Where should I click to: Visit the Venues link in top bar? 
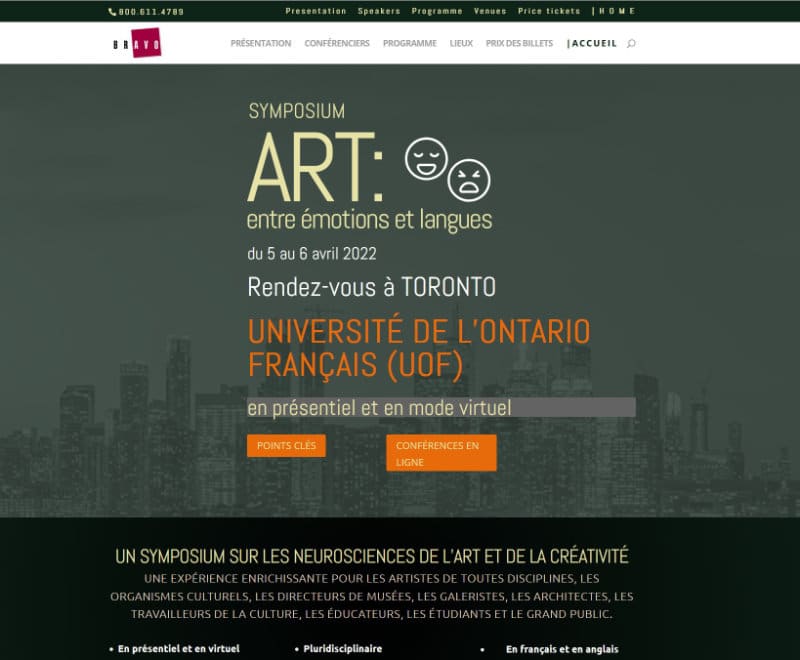(x=490, y=11)
